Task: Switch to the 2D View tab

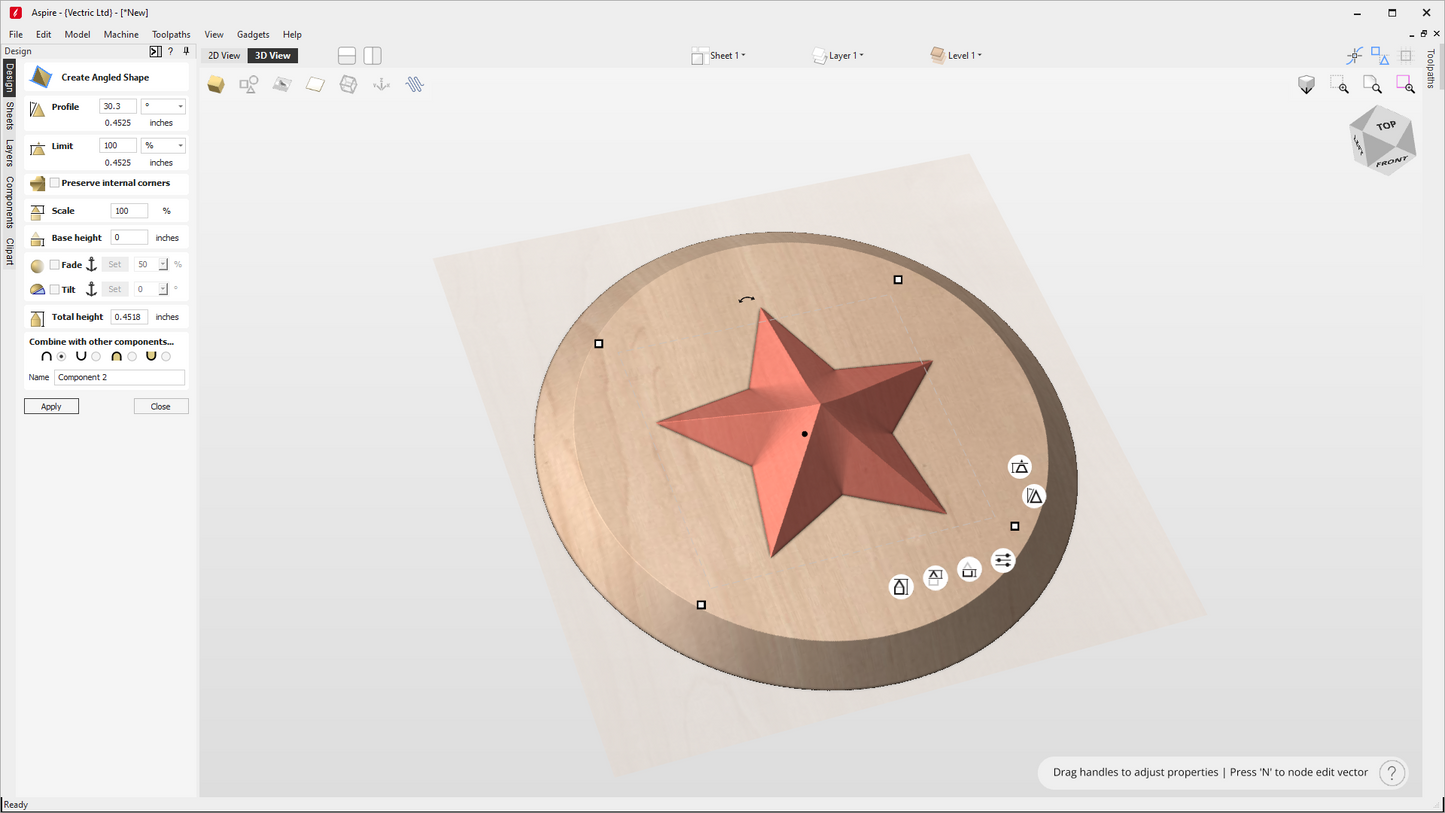Action: click(224, 56)
